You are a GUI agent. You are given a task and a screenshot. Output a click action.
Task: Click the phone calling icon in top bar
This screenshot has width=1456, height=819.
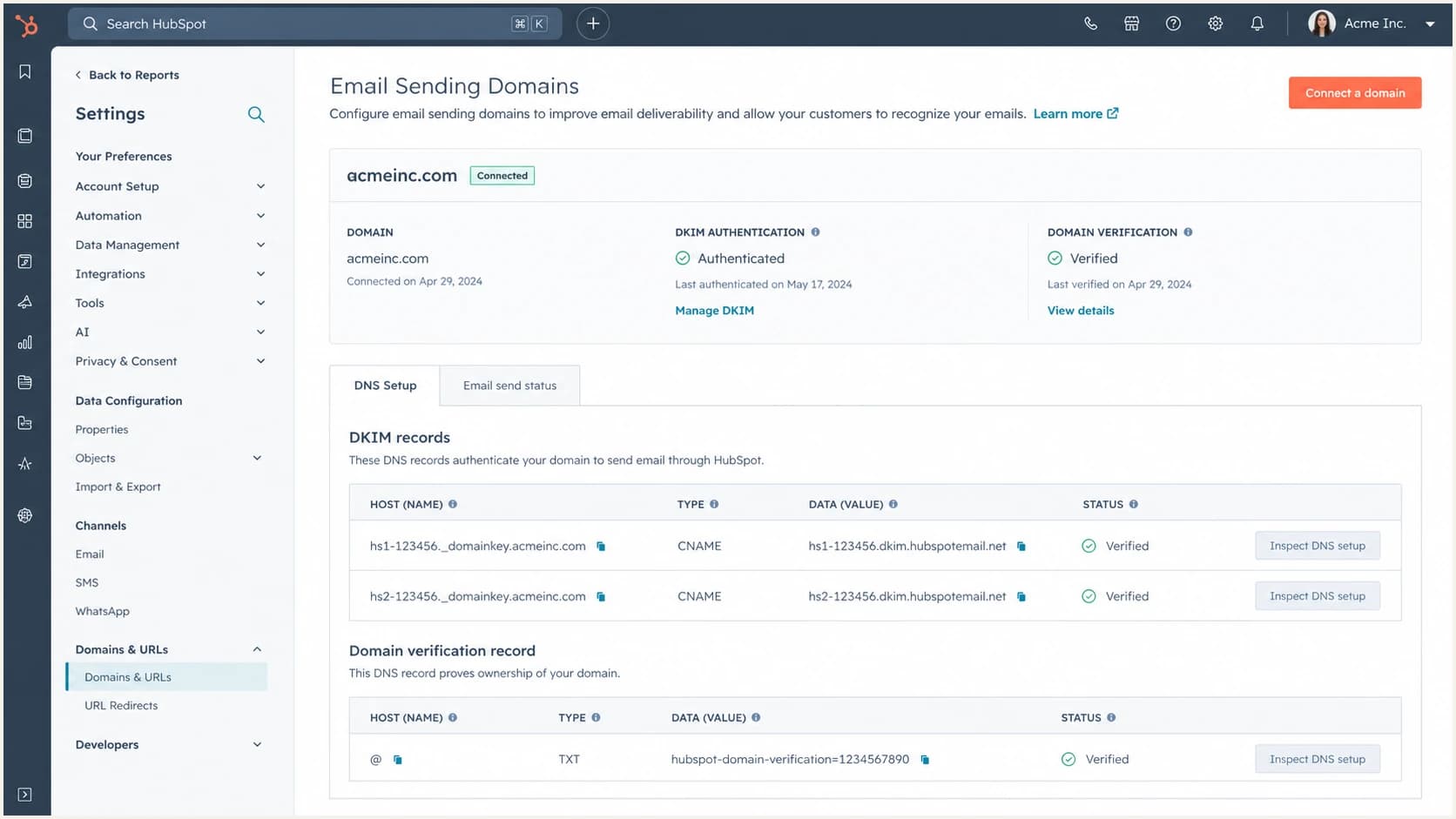click(1090, 23)
